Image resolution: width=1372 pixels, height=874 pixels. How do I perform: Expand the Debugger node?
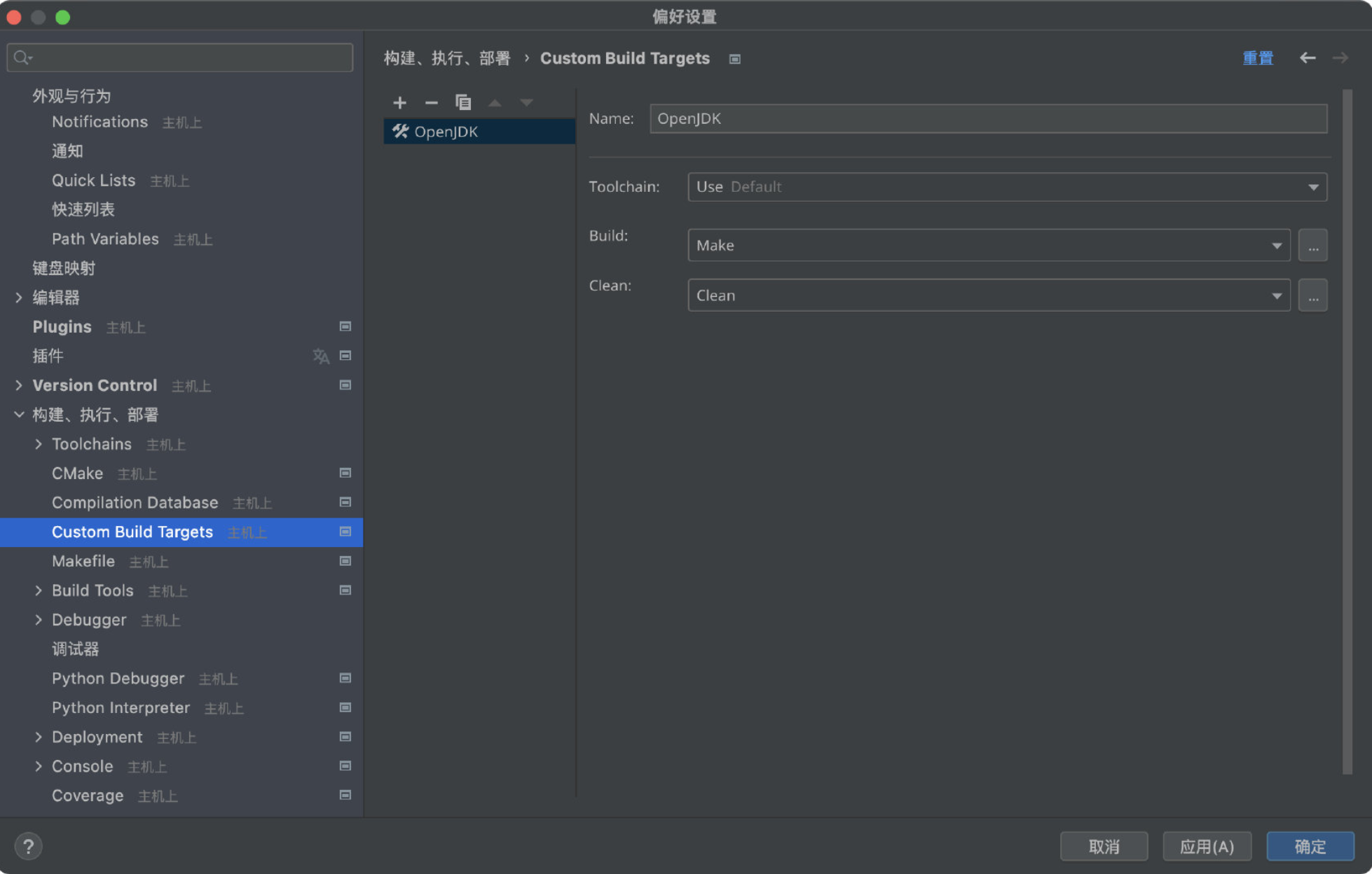point(39,620)
